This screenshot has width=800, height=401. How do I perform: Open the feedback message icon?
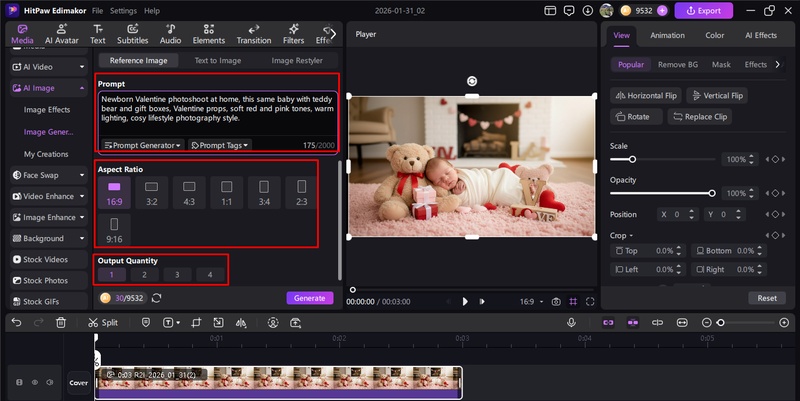(569, 11)
